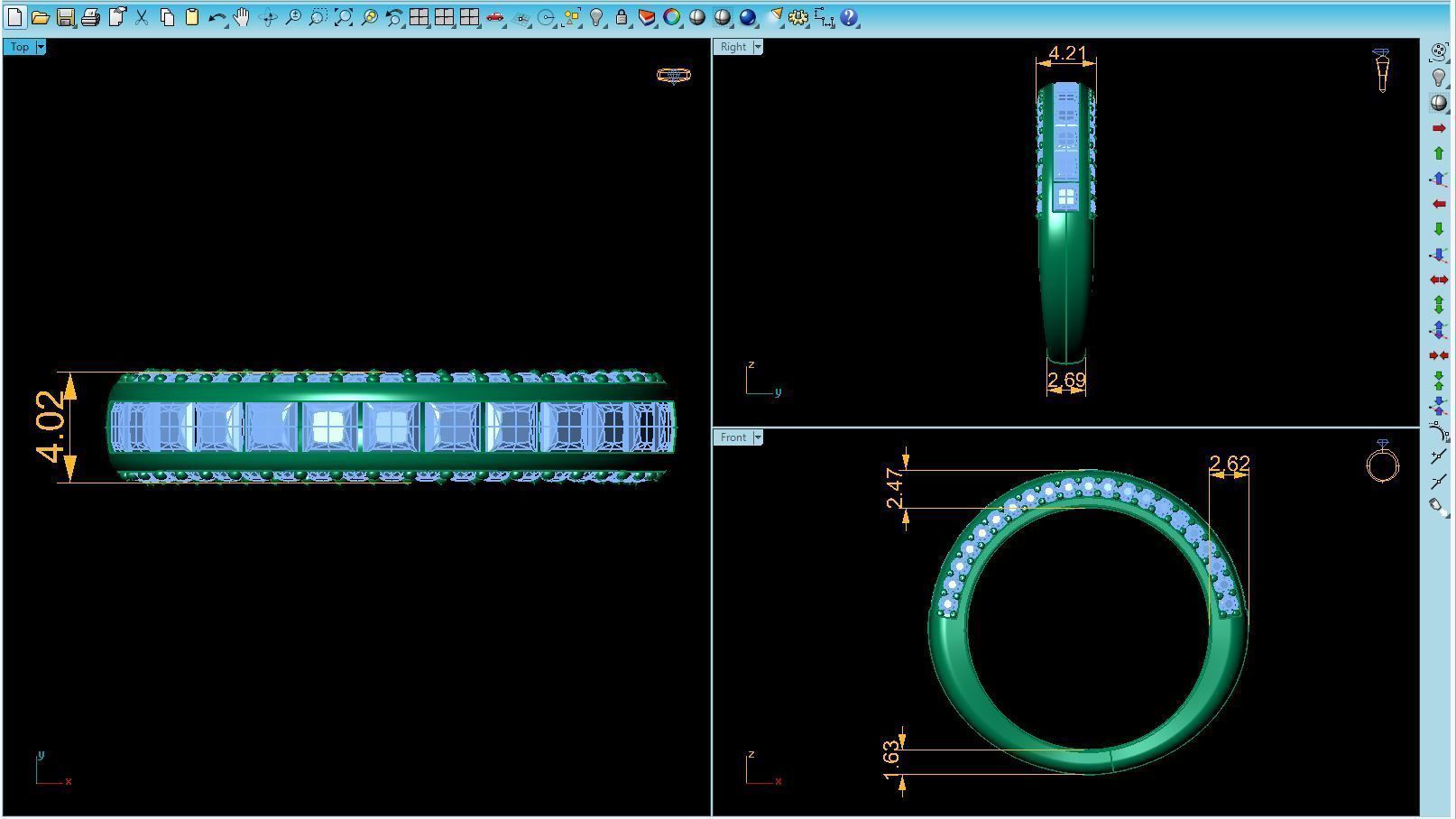Click the ring thumbnail in the Top viewport corner

[674, 76]
